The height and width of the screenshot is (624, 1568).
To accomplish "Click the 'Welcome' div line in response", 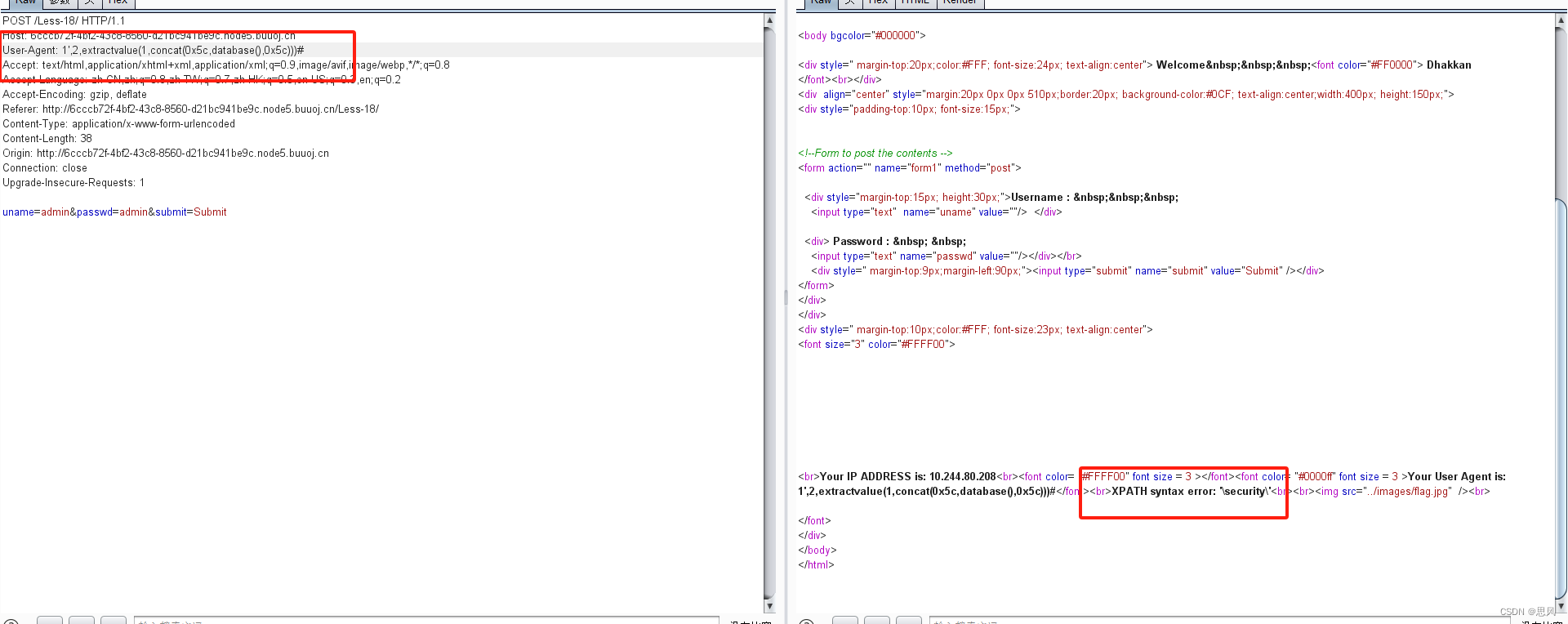I will coord(1134,65).
